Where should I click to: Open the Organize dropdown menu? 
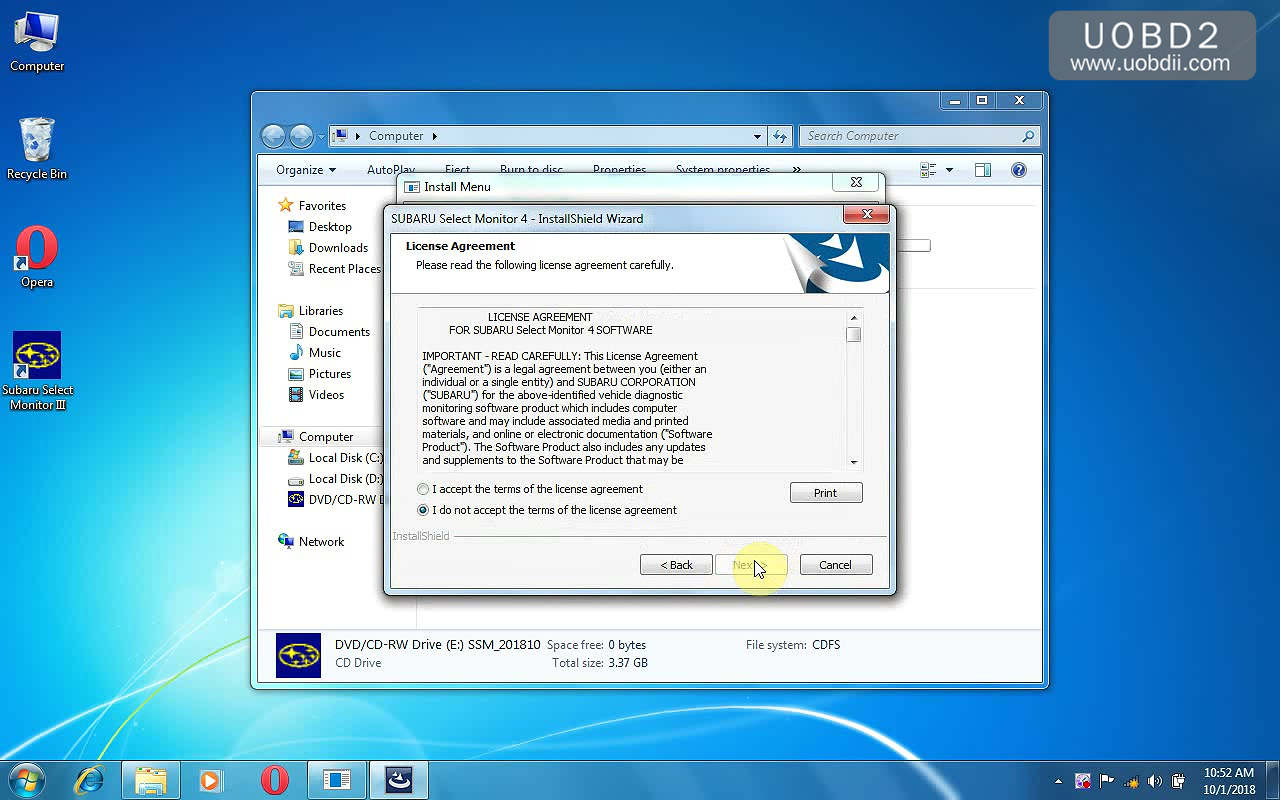[x=305, y=170]
